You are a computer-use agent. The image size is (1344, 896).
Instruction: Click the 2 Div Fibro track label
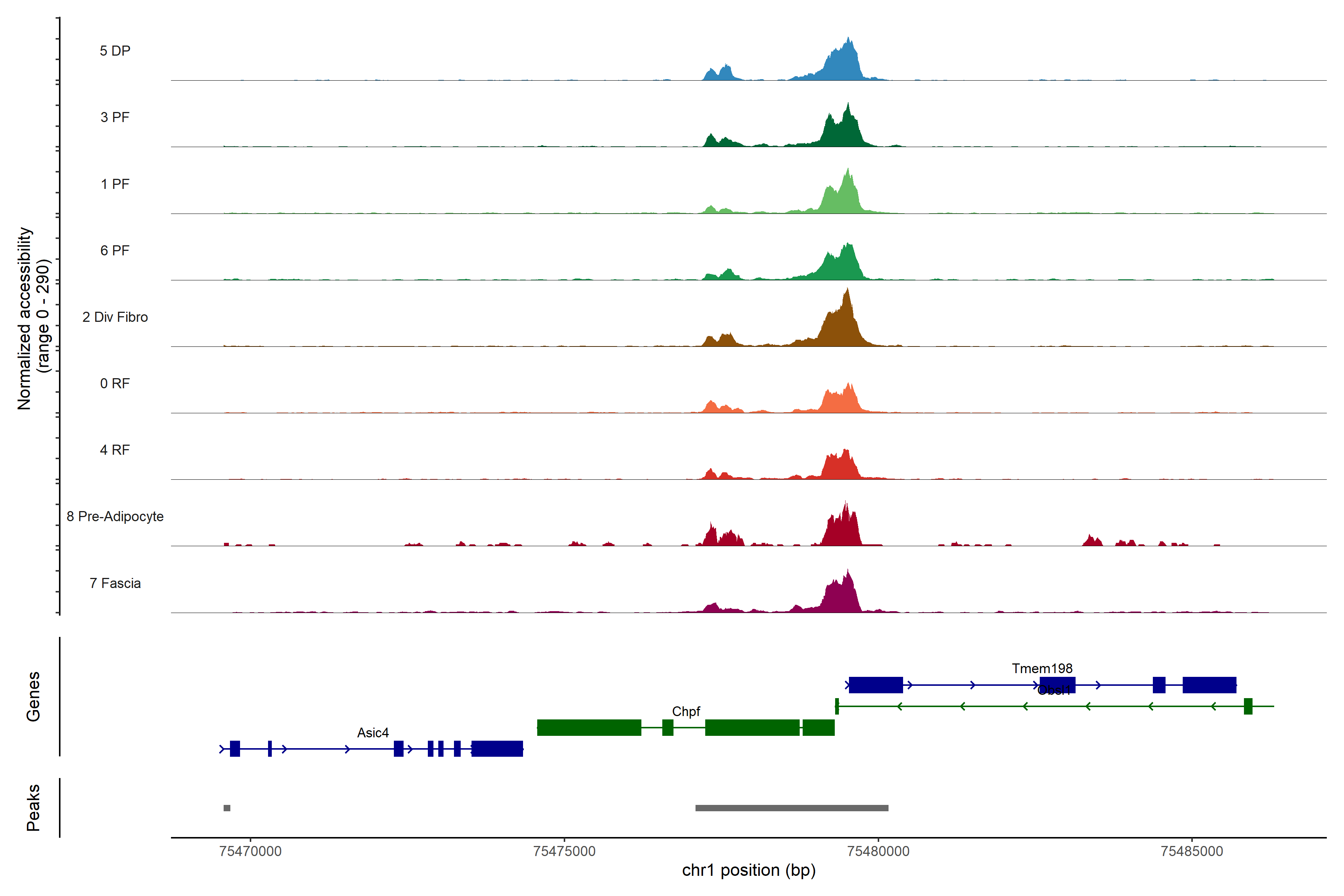[x=115, y=317]
